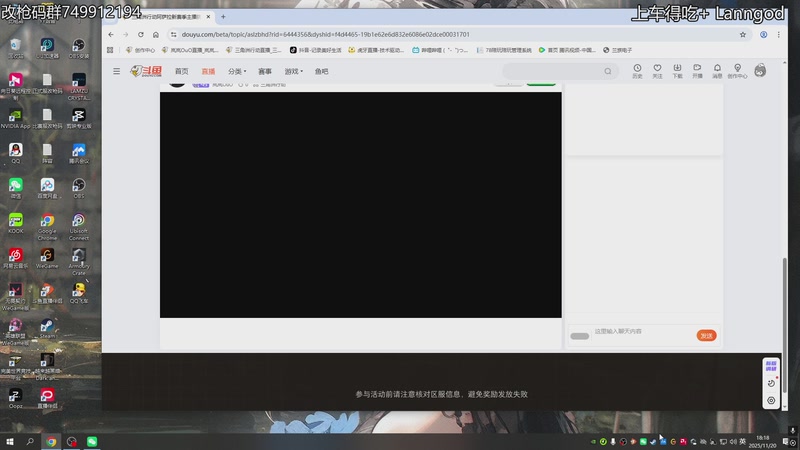
Task: Open Chrome three-dot menu
Action: [x=779, y=35]
